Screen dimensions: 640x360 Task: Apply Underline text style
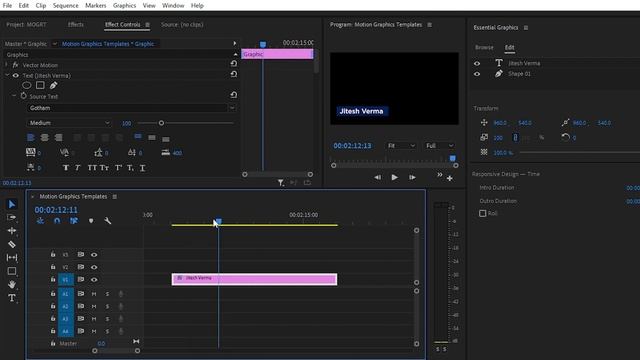142,168
